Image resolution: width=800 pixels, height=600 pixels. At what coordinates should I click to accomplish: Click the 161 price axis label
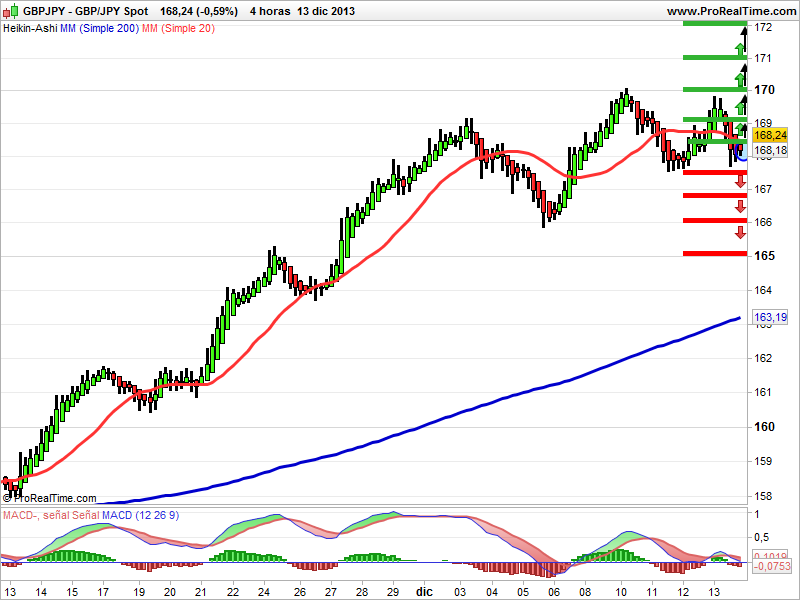[763, 392]
